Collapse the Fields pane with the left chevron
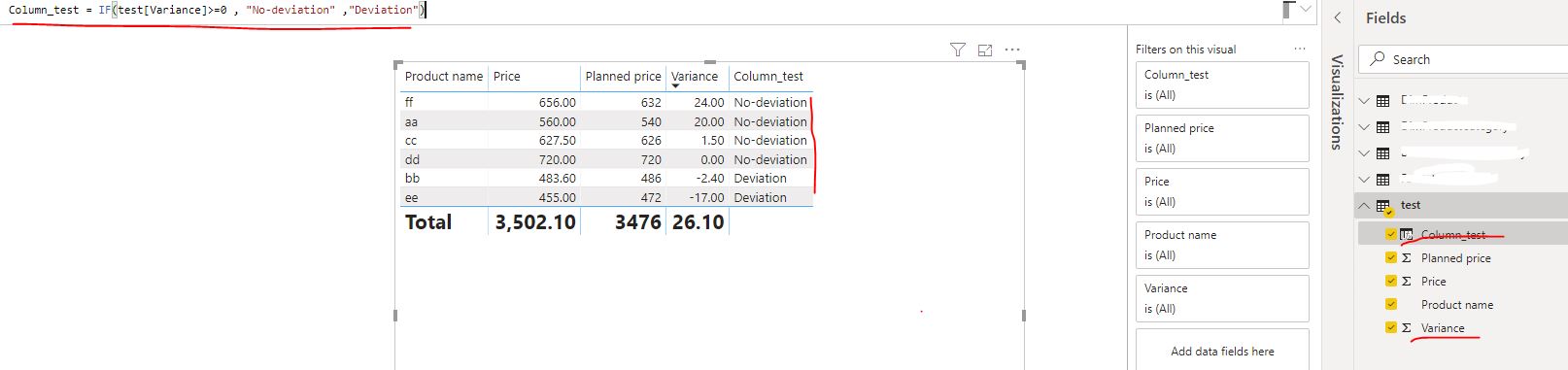 click(x=1338, y=17)
